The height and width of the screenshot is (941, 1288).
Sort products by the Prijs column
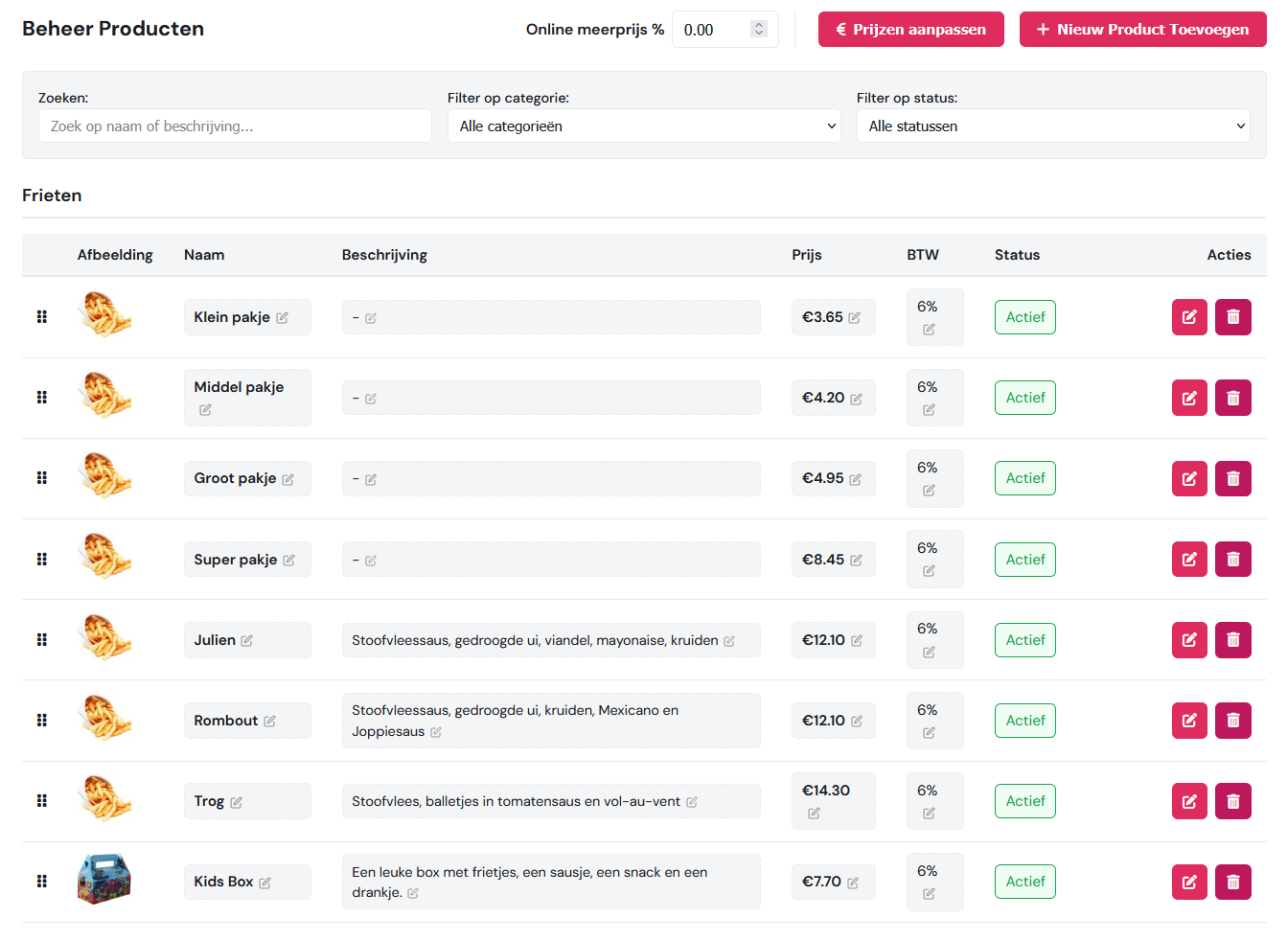coord(806,255)
